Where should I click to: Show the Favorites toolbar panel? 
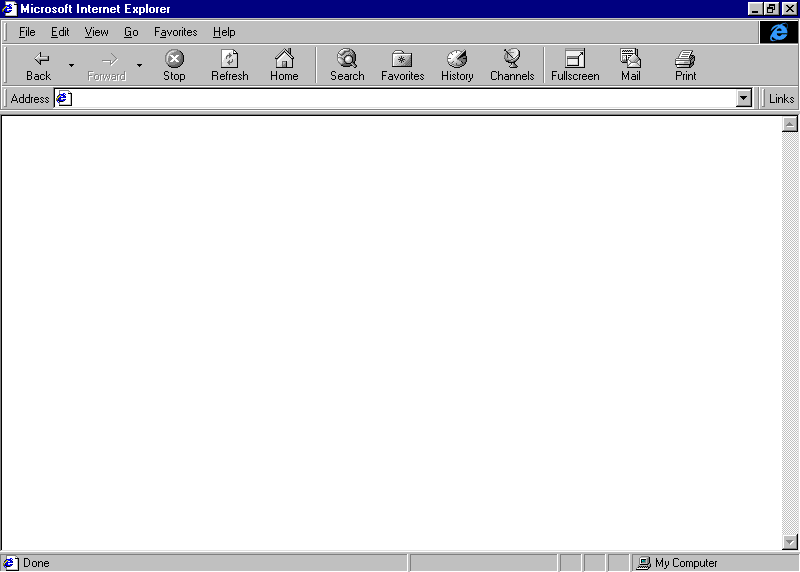coord(403,65)
